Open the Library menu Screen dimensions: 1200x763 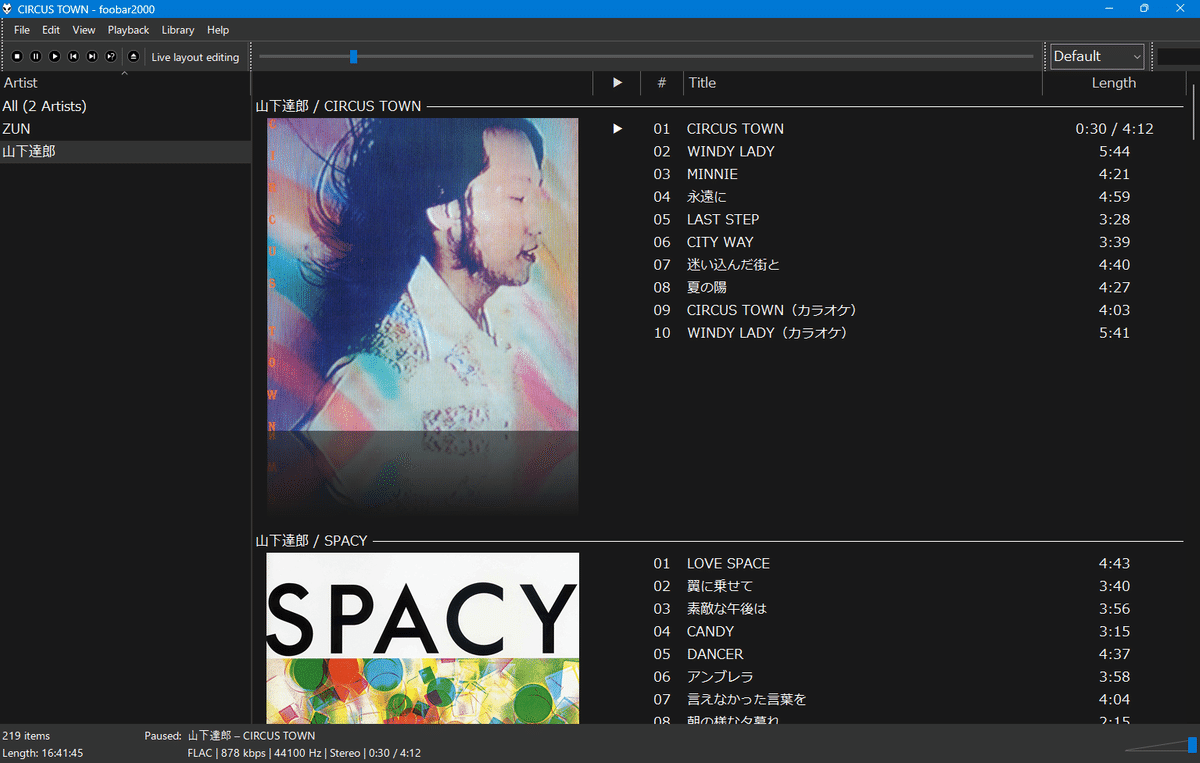point(178,30)
